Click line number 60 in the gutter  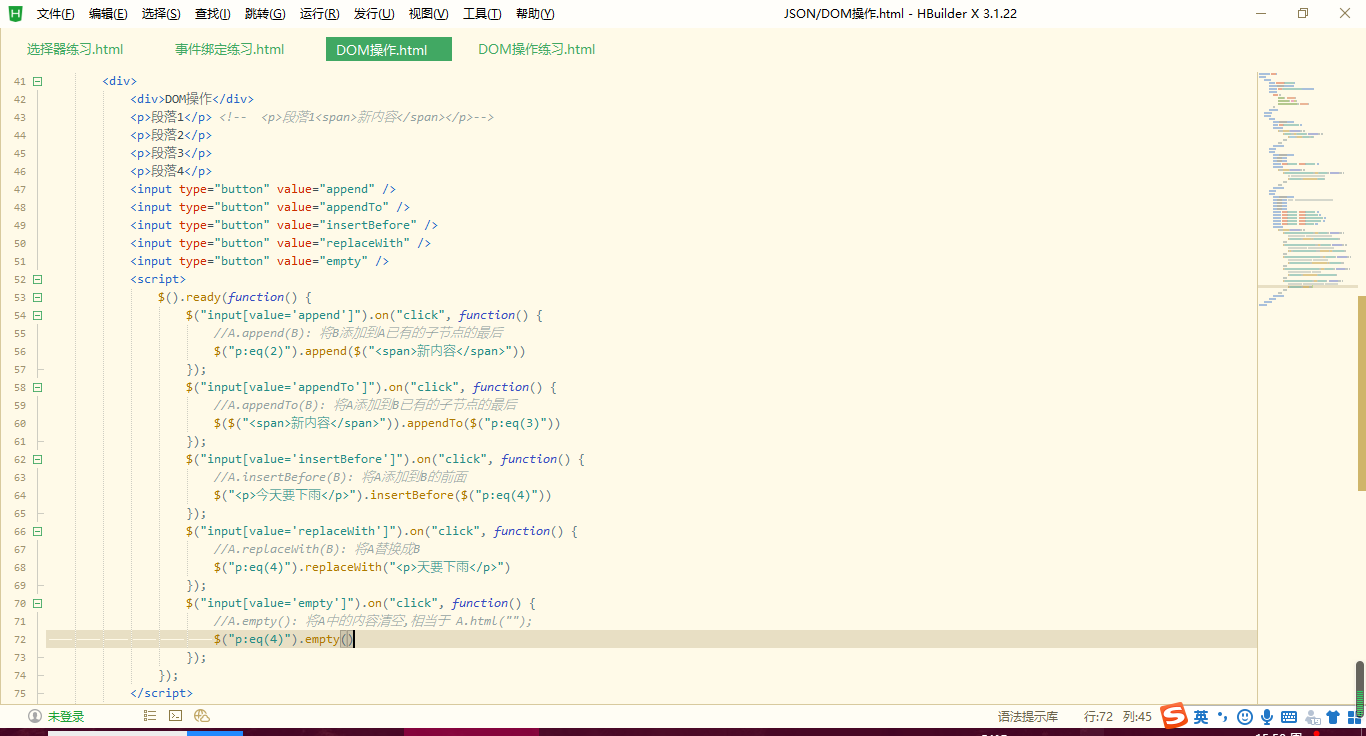click(20, 423)
